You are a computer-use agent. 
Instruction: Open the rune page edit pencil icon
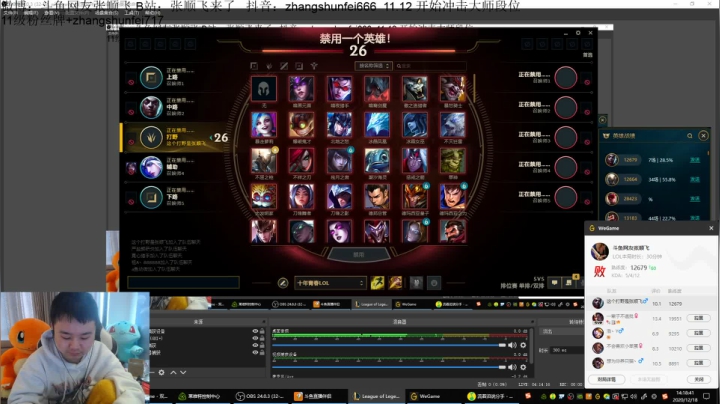tap(283, 283)
